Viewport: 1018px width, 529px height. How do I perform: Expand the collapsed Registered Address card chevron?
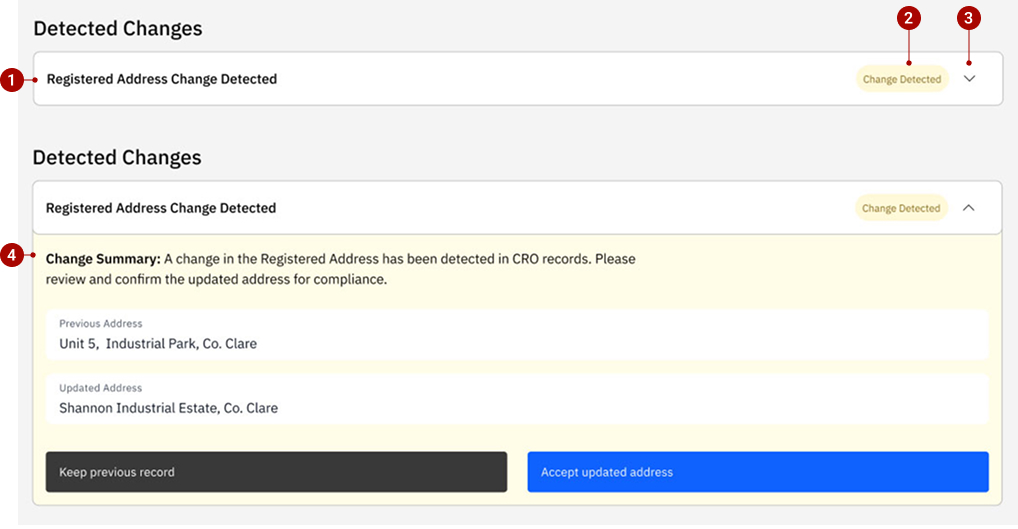970,79
